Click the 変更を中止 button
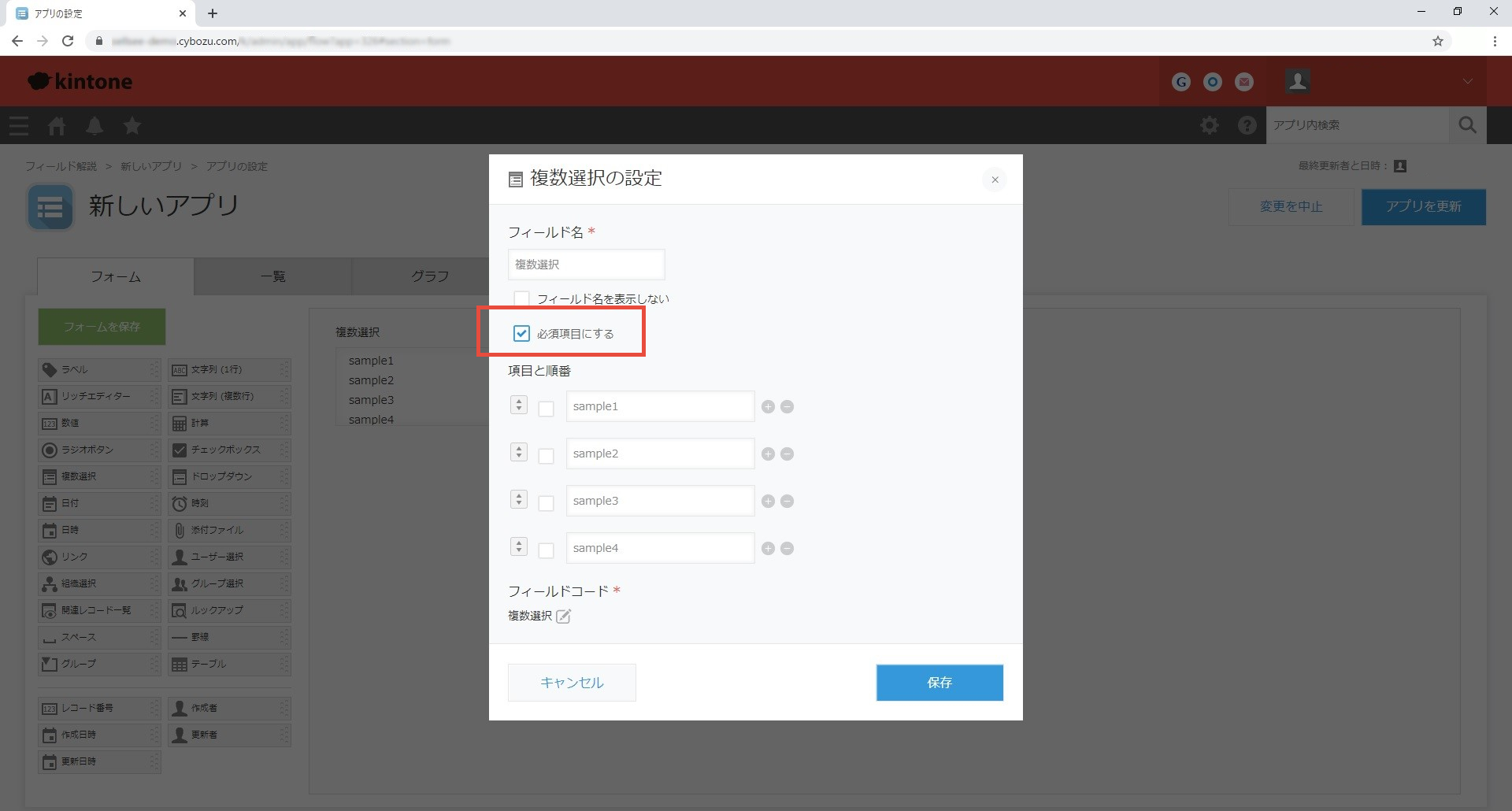The height and width of the screenshot is (811, 1512). tap(1291, 206)
